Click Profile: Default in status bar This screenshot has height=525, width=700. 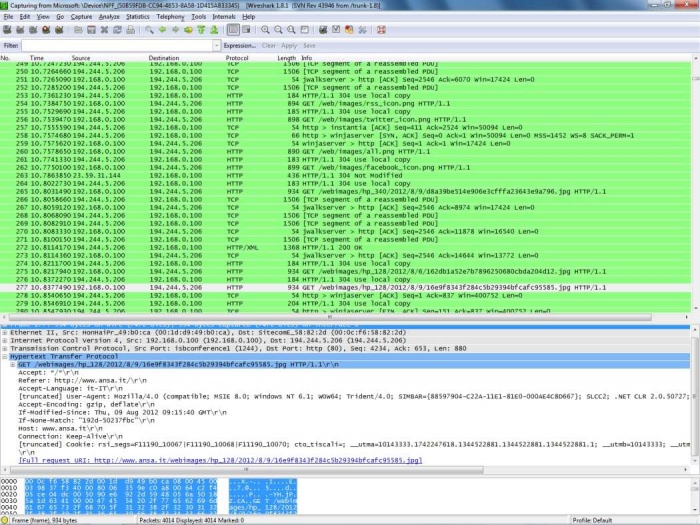point(592,520)
